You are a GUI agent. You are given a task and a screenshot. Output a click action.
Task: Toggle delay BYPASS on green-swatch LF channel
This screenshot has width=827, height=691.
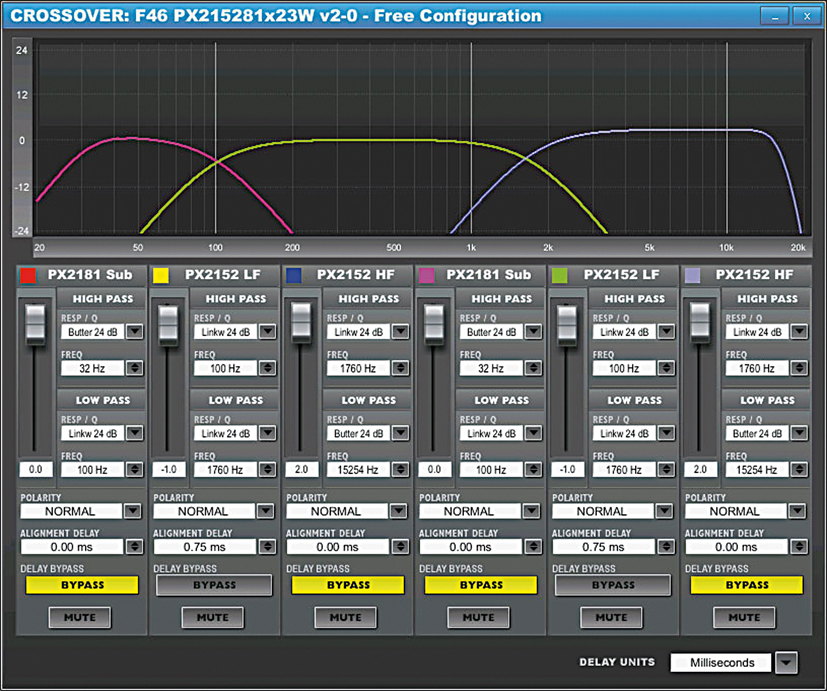(x=613, y=585)
